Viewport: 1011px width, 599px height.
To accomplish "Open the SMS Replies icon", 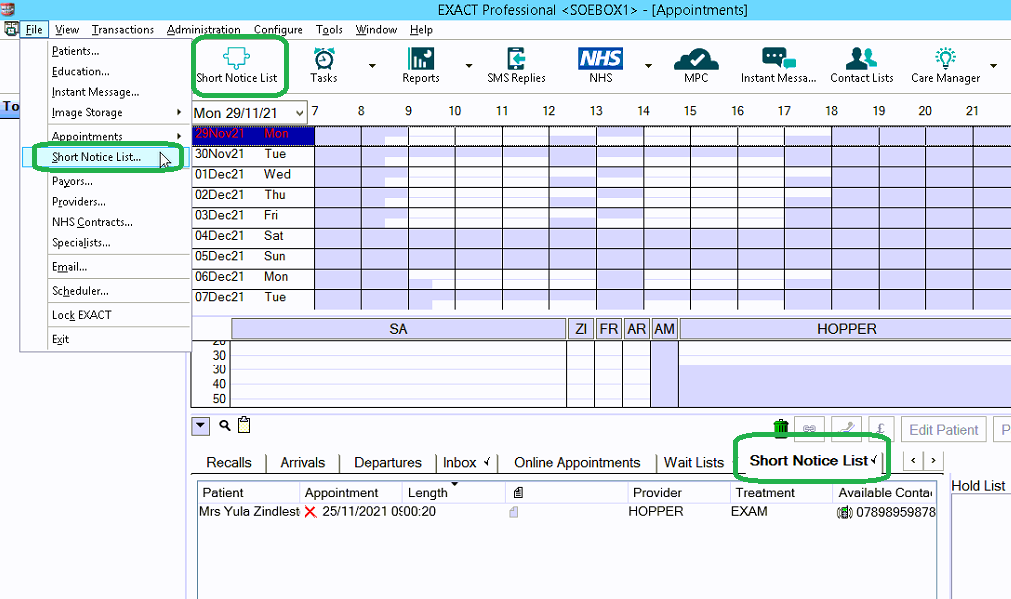I will (x=516, y=65).
